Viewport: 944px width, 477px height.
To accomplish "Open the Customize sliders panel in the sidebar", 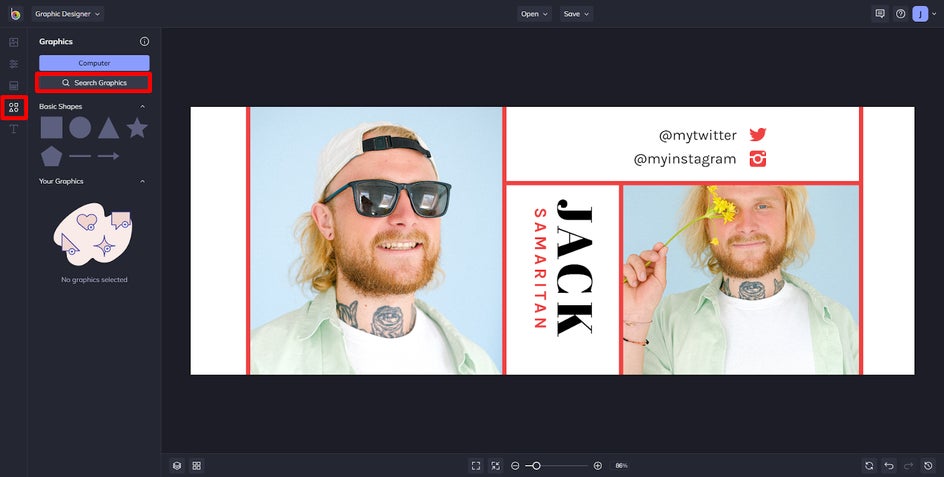I will 14,64.
